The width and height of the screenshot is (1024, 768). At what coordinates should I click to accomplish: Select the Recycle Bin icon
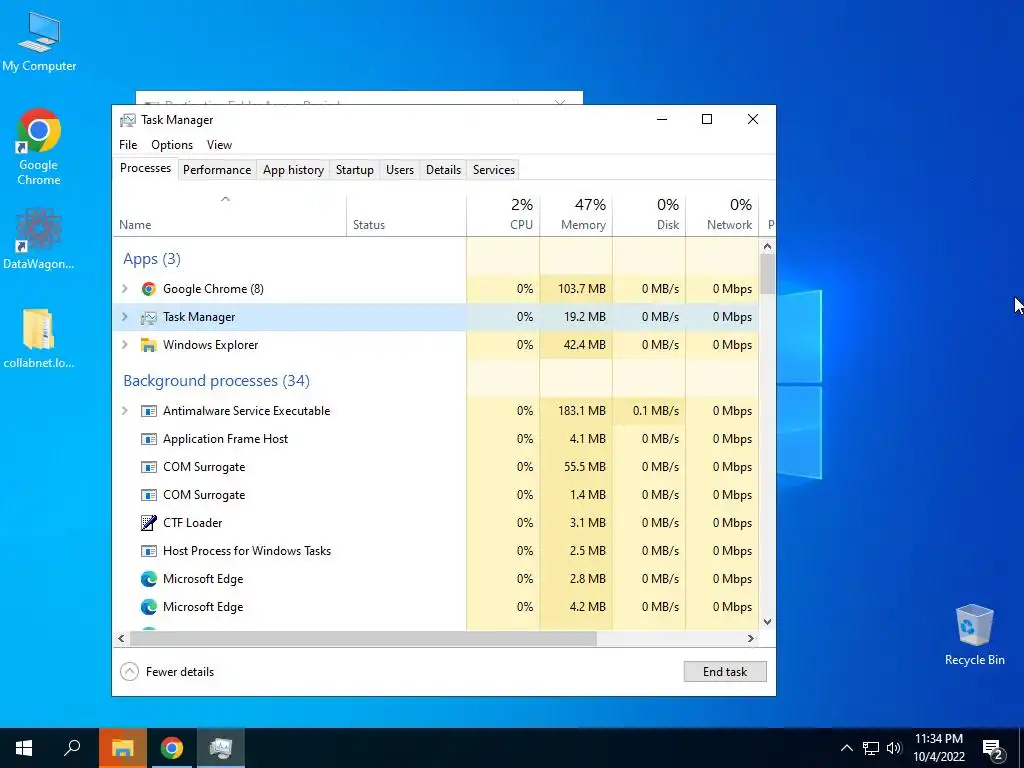(974, 635)
